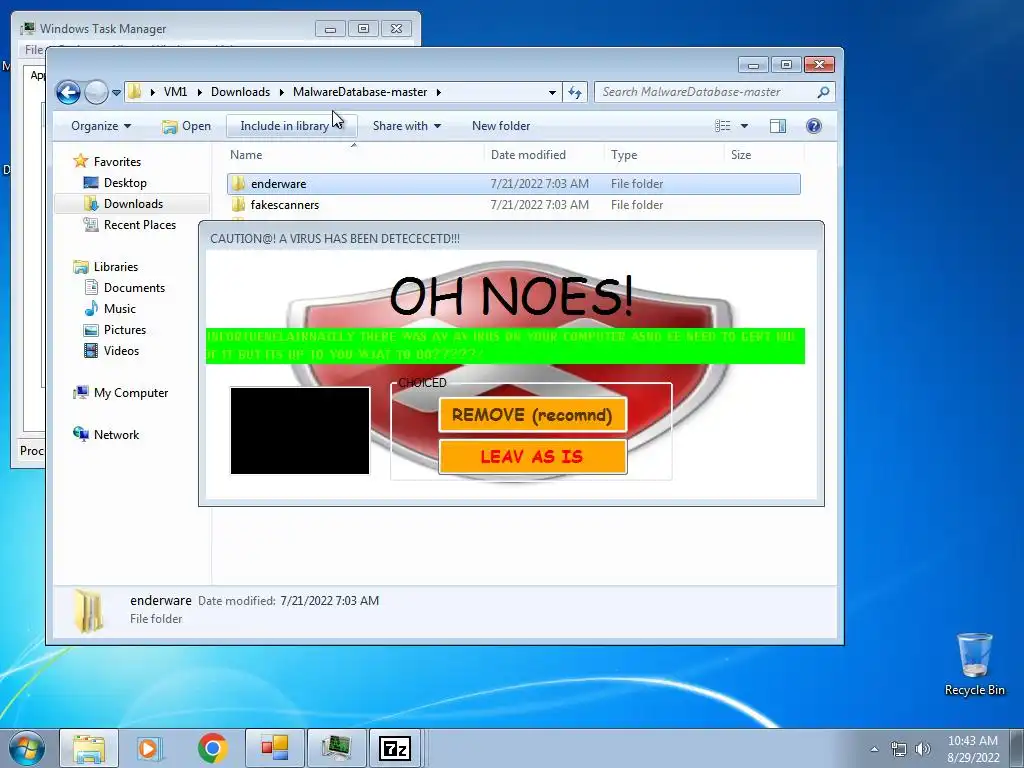This screenshot has width=1024, height=768.
Task: Open Videos library
Action: (121, 351)
